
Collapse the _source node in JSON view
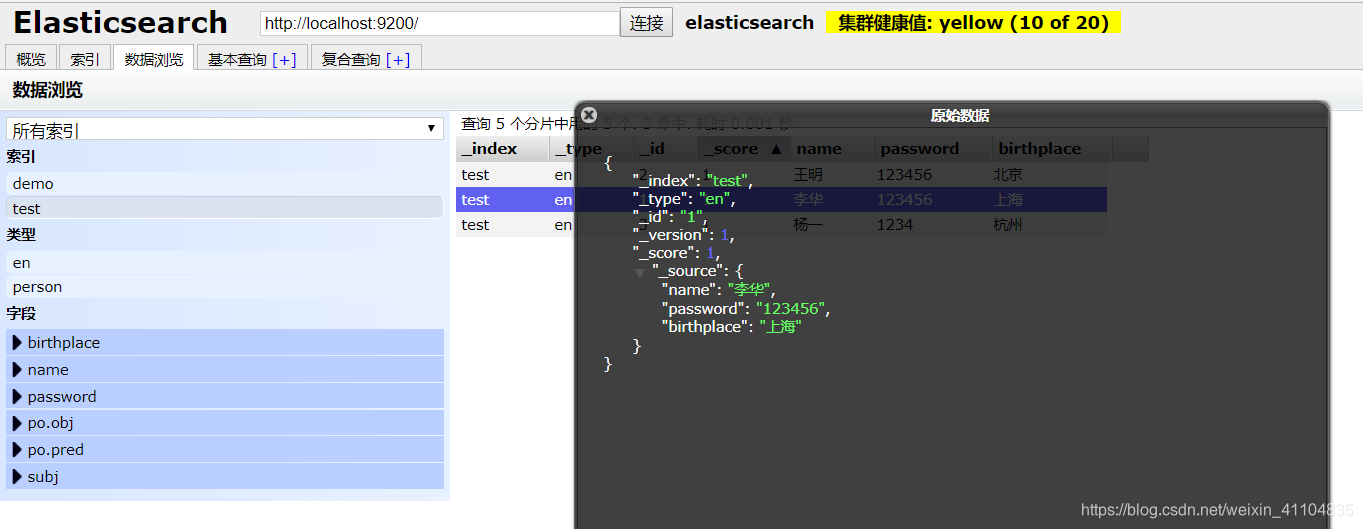click(640, 272)
